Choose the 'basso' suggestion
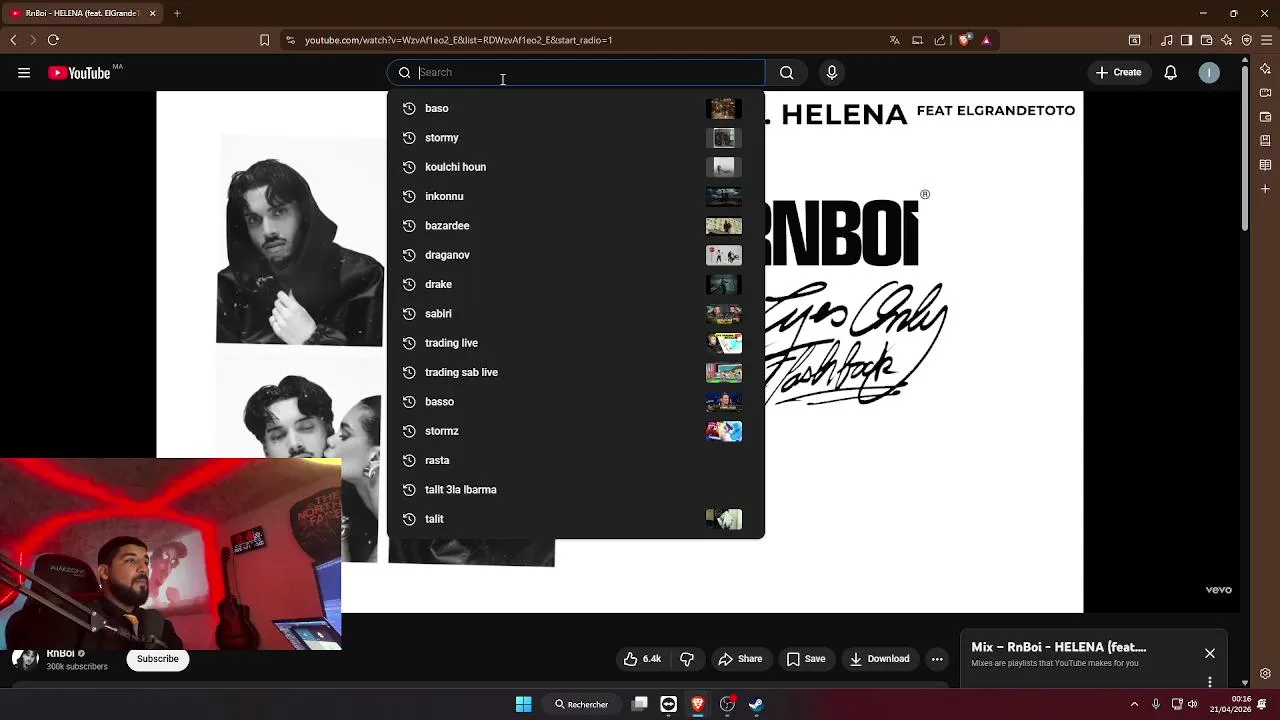Image resolution: width=1280 pixels, height=720 pixels. coord(576,401)
